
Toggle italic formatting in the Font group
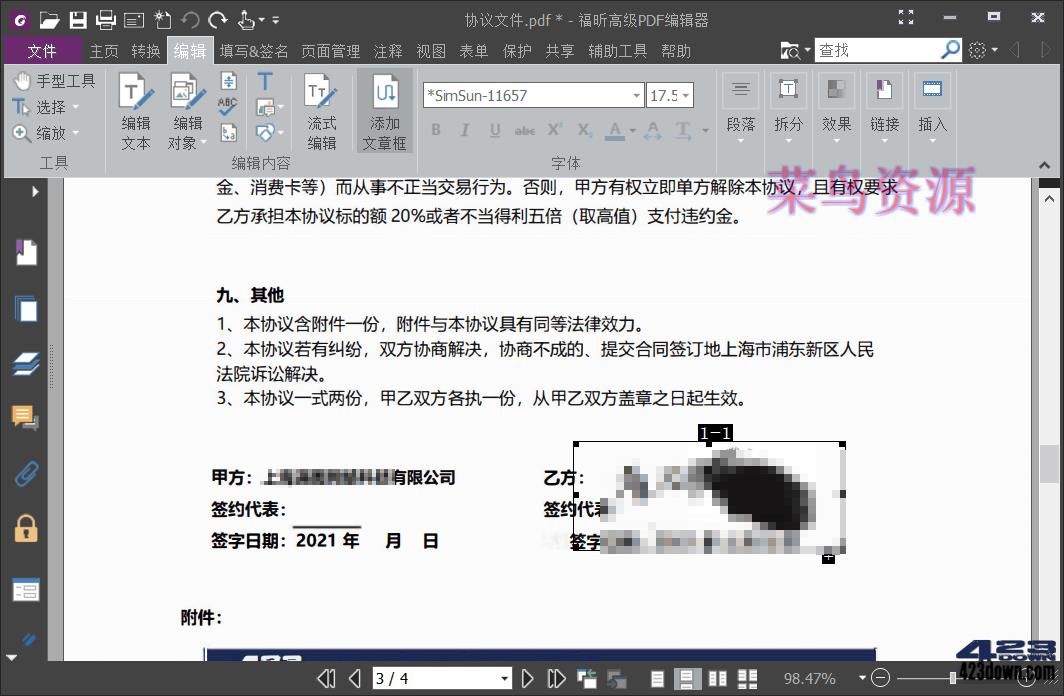pos(464,129)
